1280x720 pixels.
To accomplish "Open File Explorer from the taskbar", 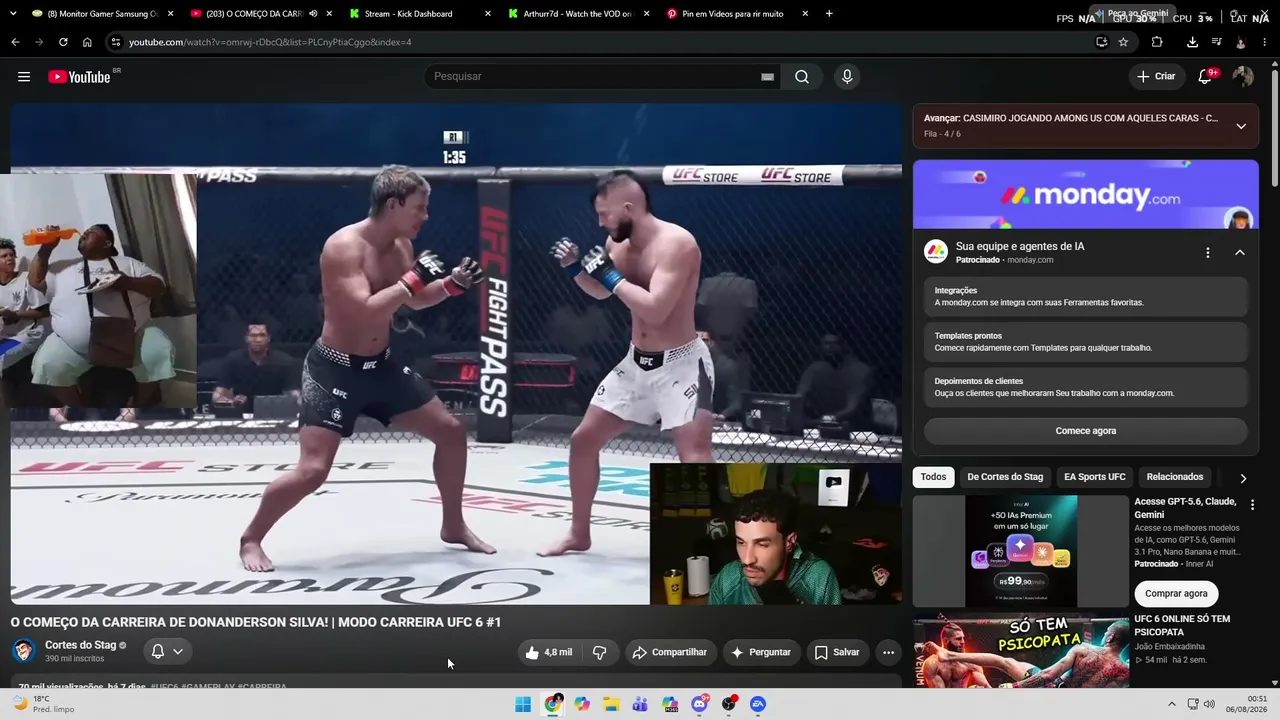I will [611, 704].
